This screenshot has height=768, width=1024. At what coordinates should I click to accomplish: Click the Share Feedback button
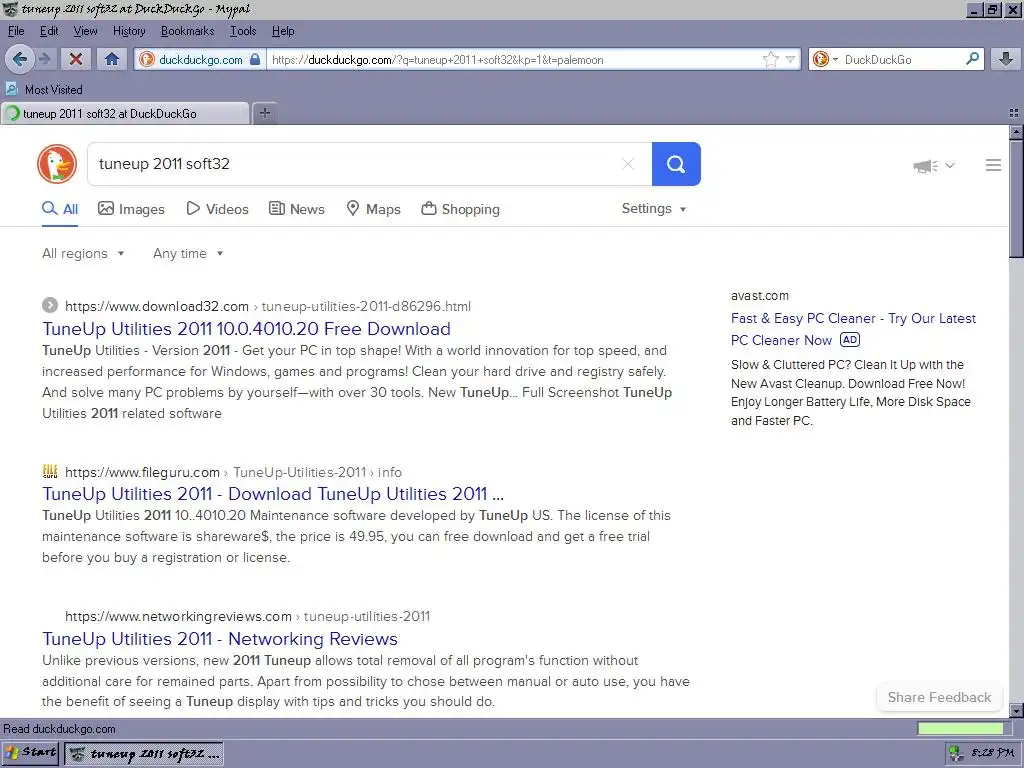(939, 697)
